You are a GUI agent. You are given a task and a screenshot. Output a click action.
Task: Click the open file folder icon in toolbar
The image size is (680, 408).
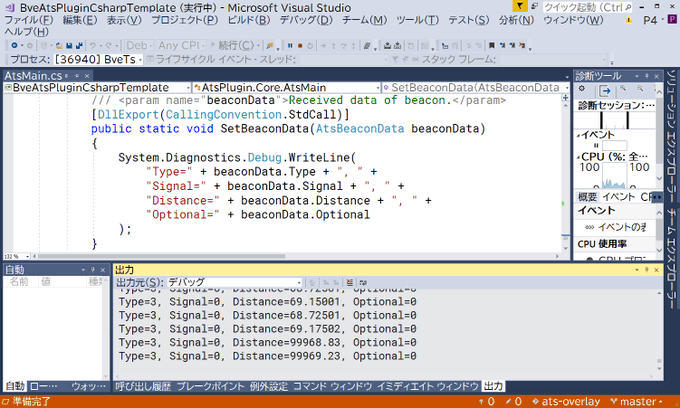59,45
